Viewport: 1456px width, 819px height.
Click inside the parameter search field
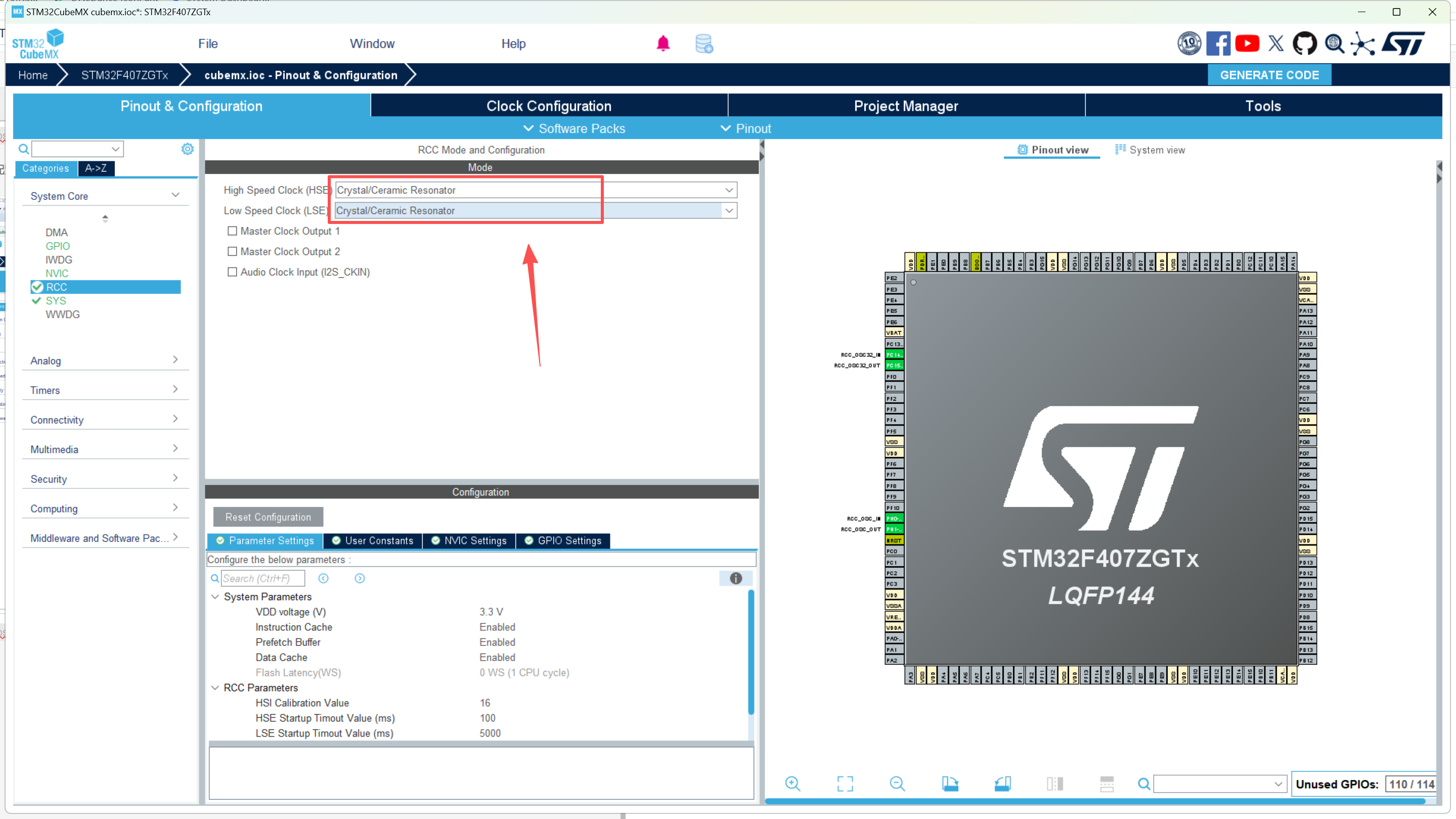pyautogui.click(x=262, y=578)
